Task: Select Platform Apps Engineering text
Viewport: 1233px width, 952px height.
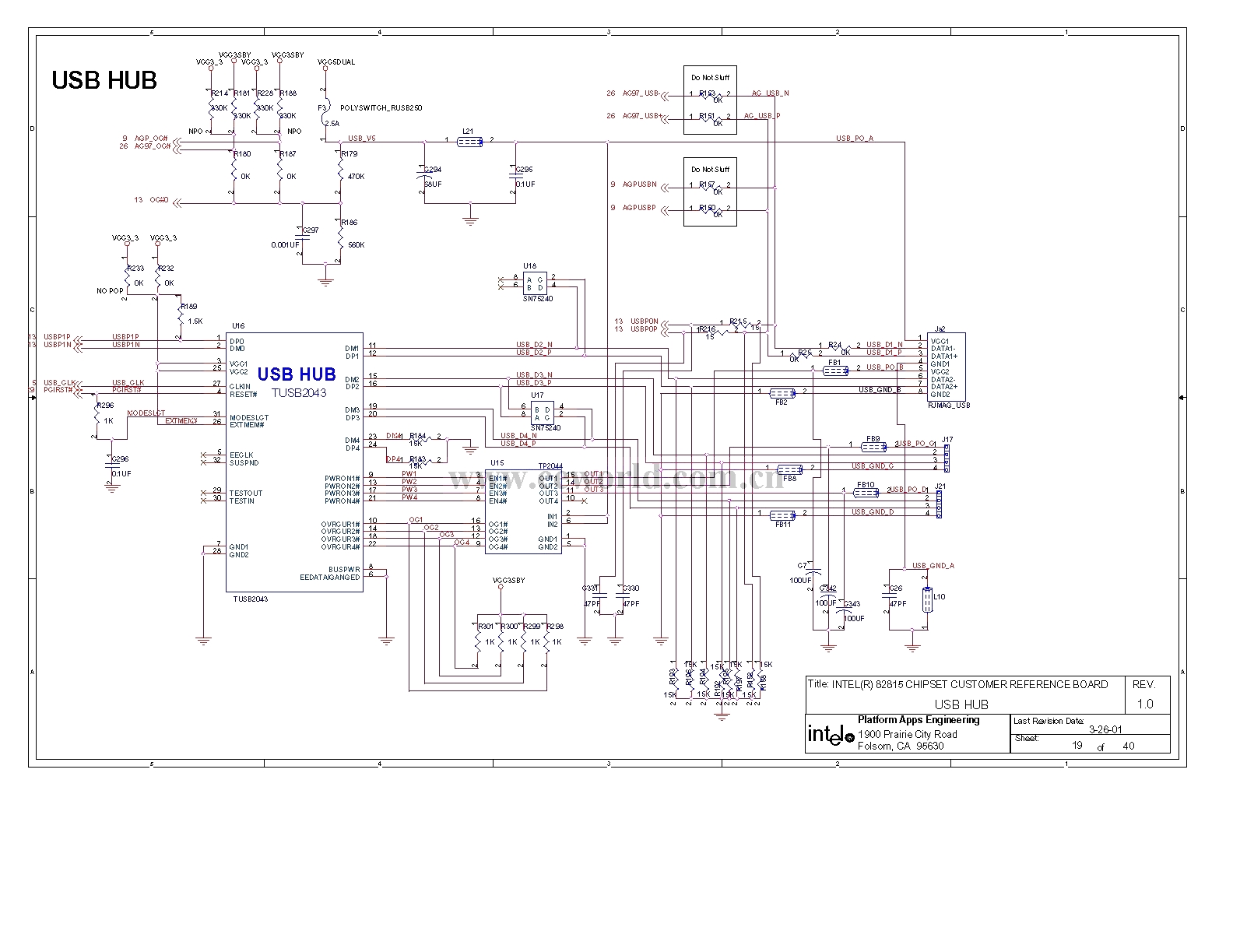Action: click(919, 720)
